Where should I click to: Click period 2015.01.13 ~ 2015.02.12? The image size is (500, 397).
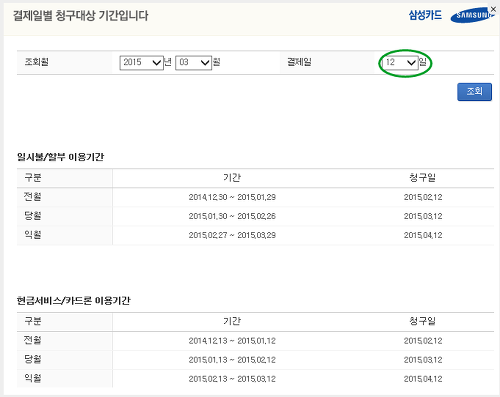coord(232,360)
